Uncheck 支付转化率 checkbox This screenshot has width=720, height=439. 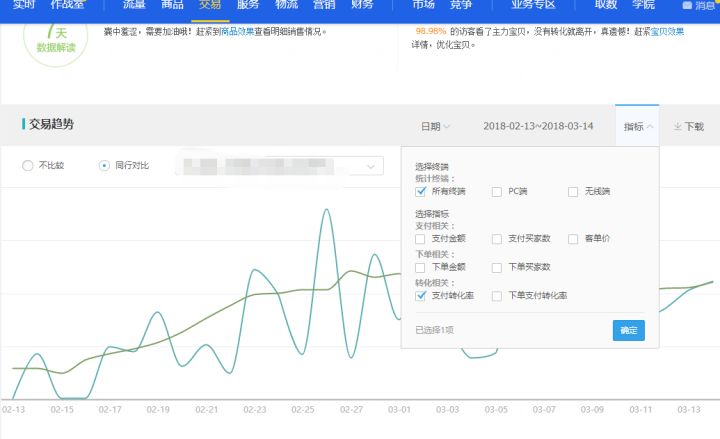pos(421,296)
